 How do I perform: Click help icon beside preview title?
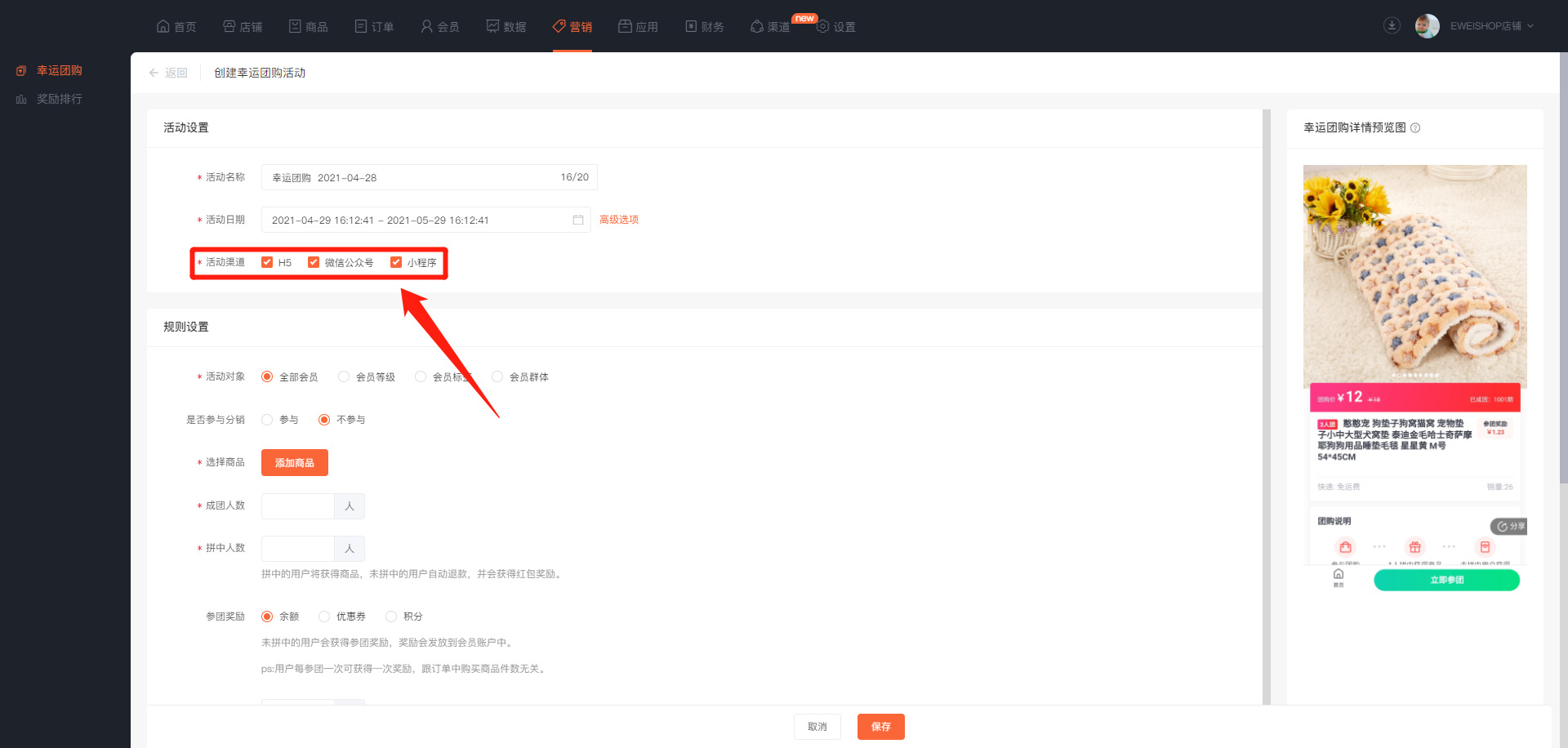click(x=1415, y=128)
